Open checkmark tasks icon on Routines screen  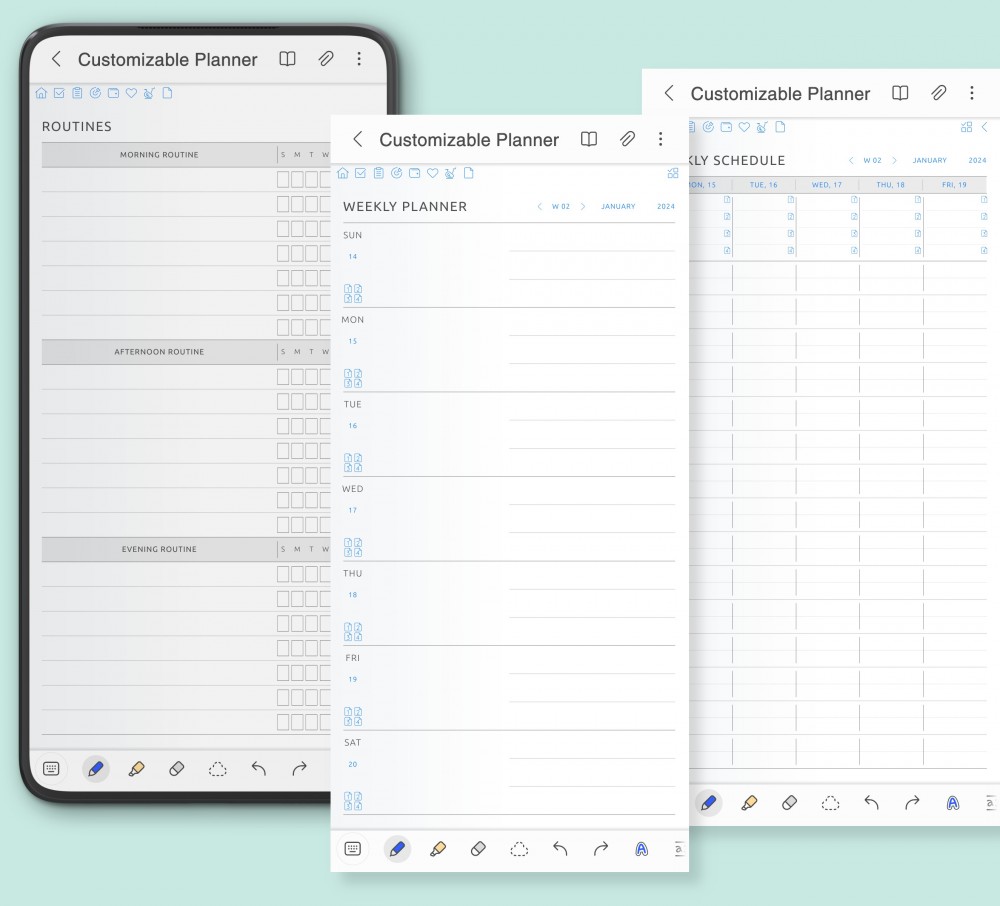point(59,93)
